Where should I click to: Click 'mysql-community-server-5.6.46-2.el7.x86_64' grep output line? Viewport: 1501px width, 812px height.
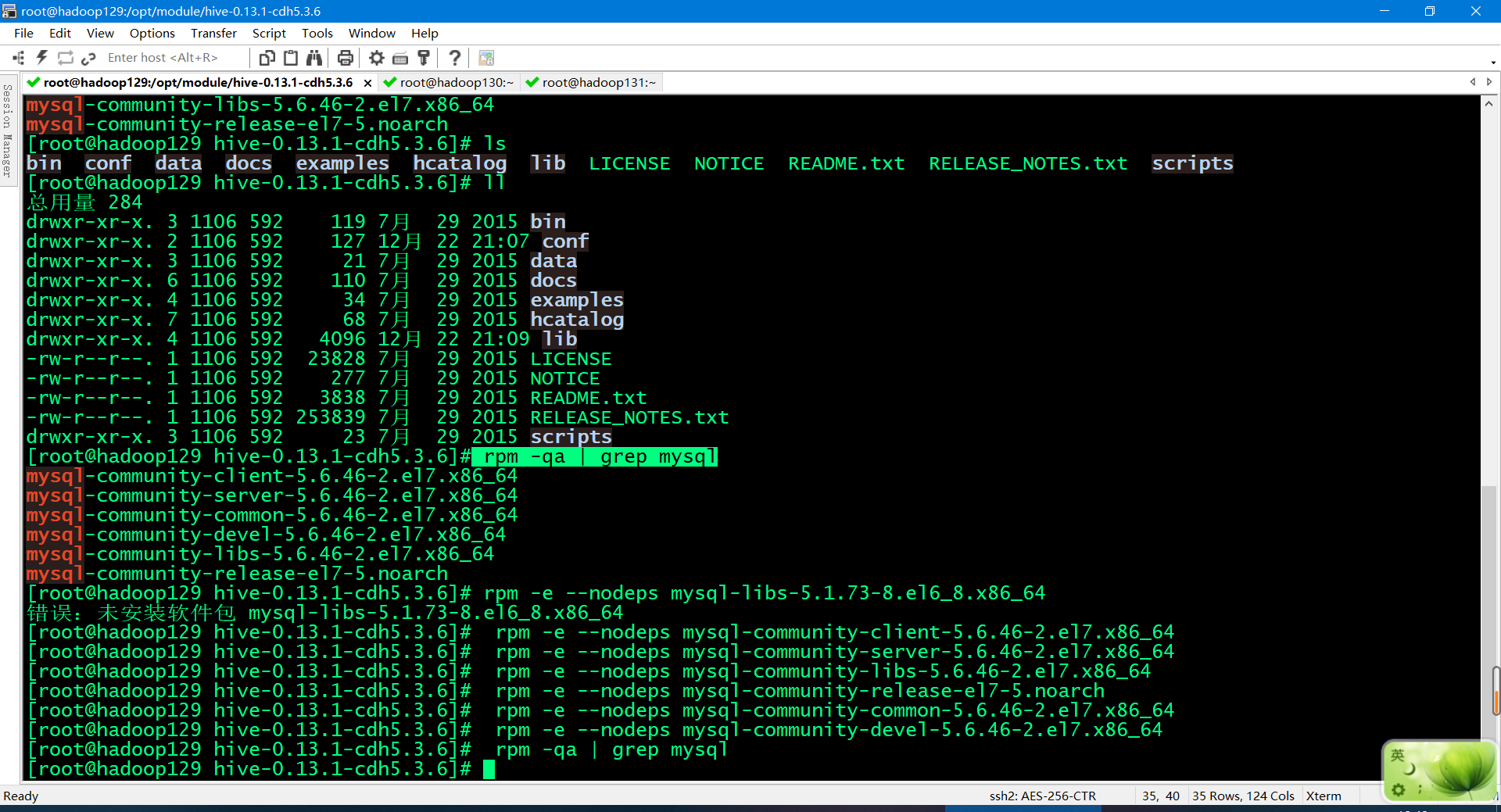(x=272, y=495)
